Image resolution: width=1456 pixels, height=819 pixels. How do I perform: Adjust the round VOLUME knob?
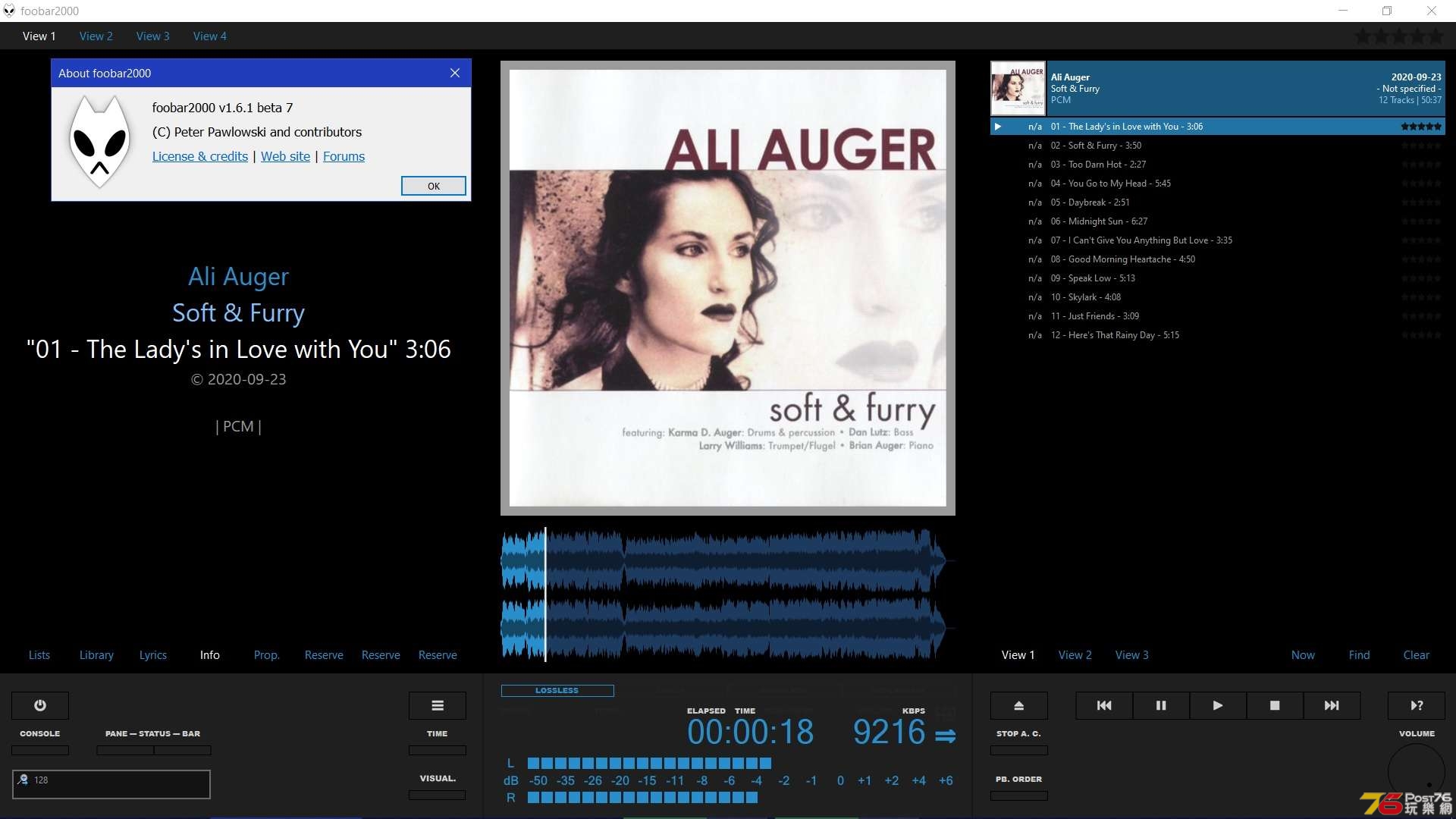tap(1417, 772)
